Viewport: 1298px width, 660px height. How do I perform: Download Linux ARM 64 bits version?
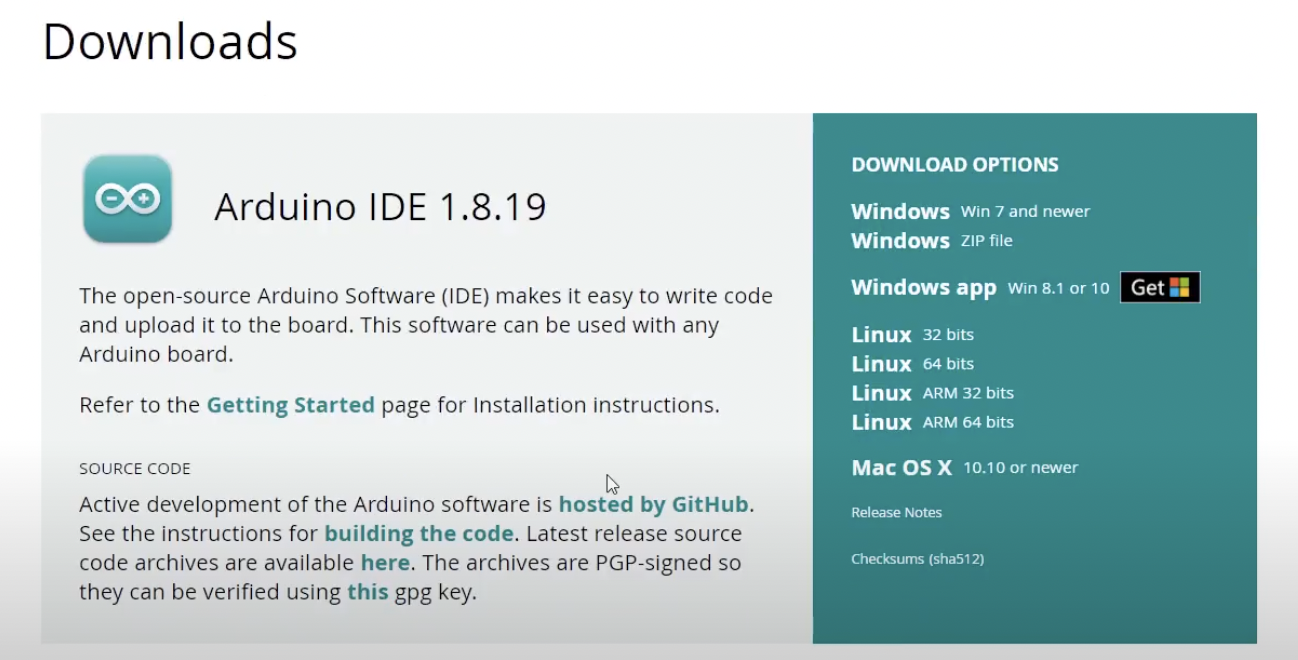click(932, 421)
